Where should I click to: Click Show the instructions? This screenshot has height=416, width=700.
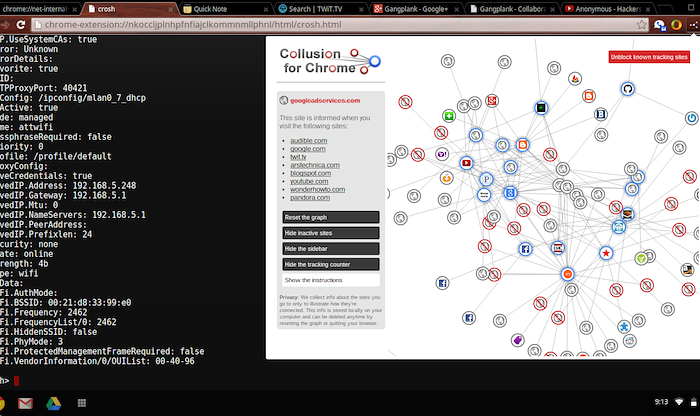(x=331, y=280)
